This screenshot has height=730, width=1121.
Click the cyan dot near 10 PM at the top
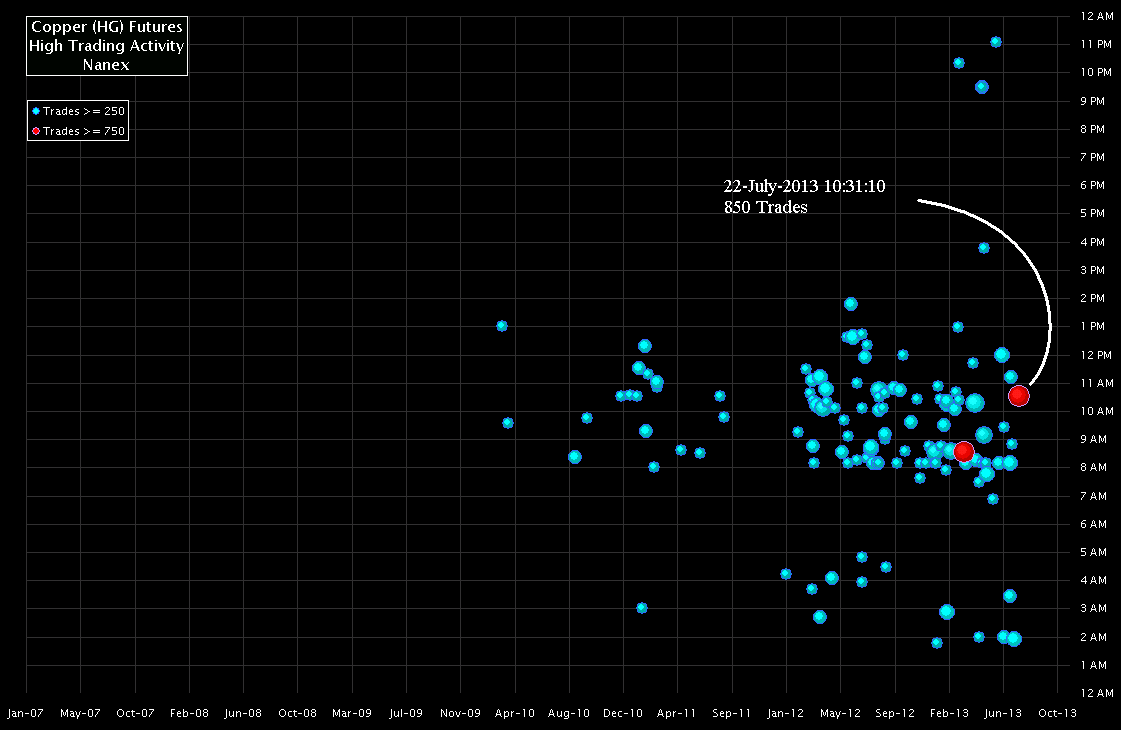coord(958,63)
